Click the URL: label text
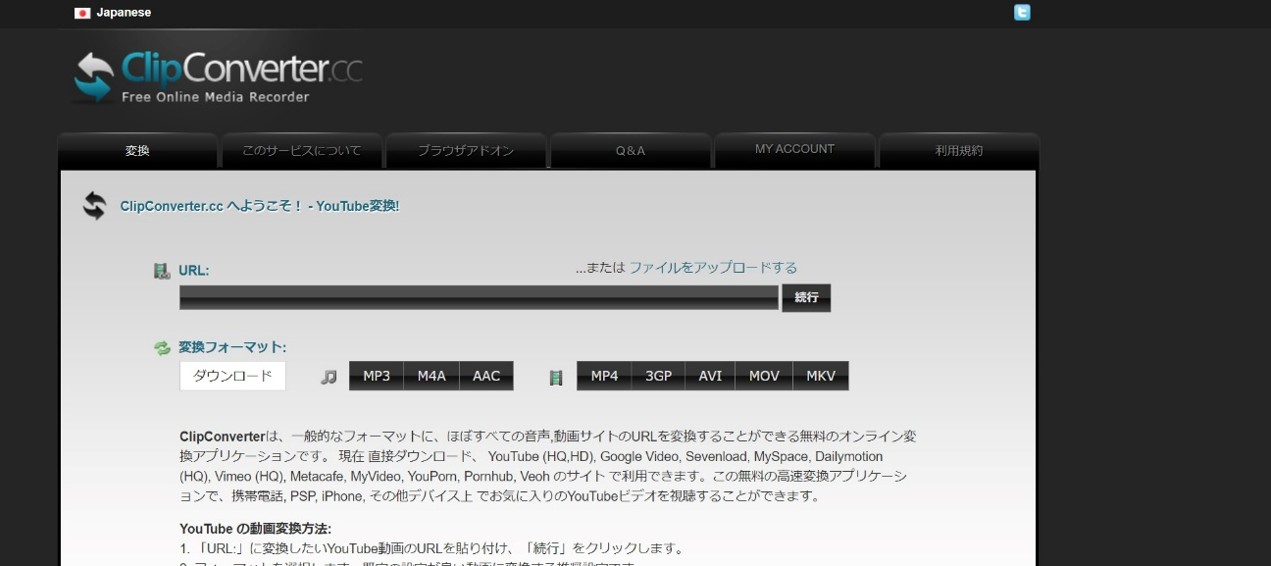Screen dimensions: 1271x566 194,271
